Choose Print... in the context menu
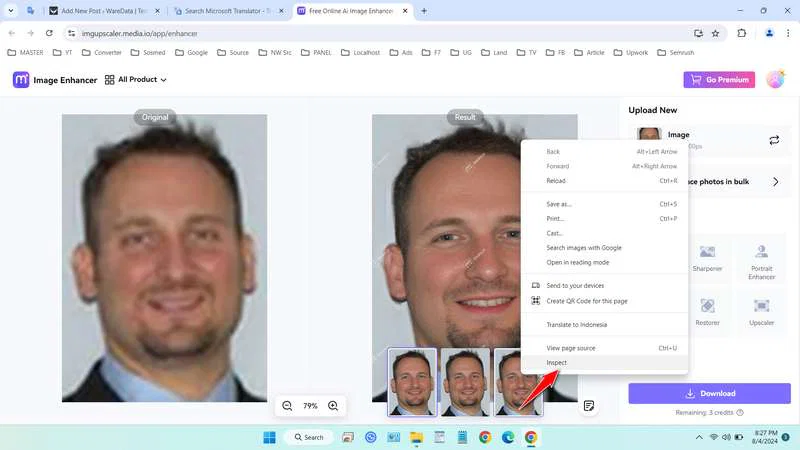Screen dimensions: 800x450 [604, 218]
